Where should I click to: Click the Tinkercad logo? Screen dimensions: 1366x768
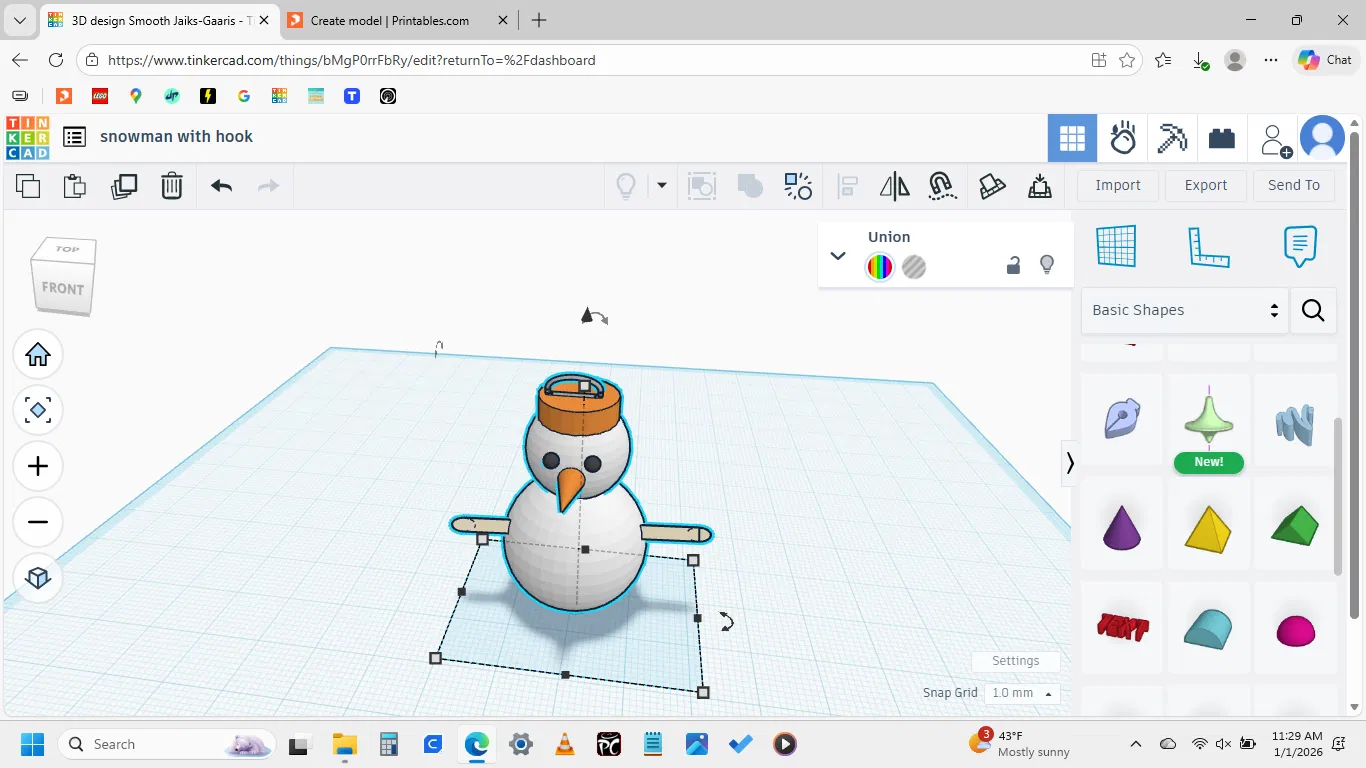coord(28,138)
